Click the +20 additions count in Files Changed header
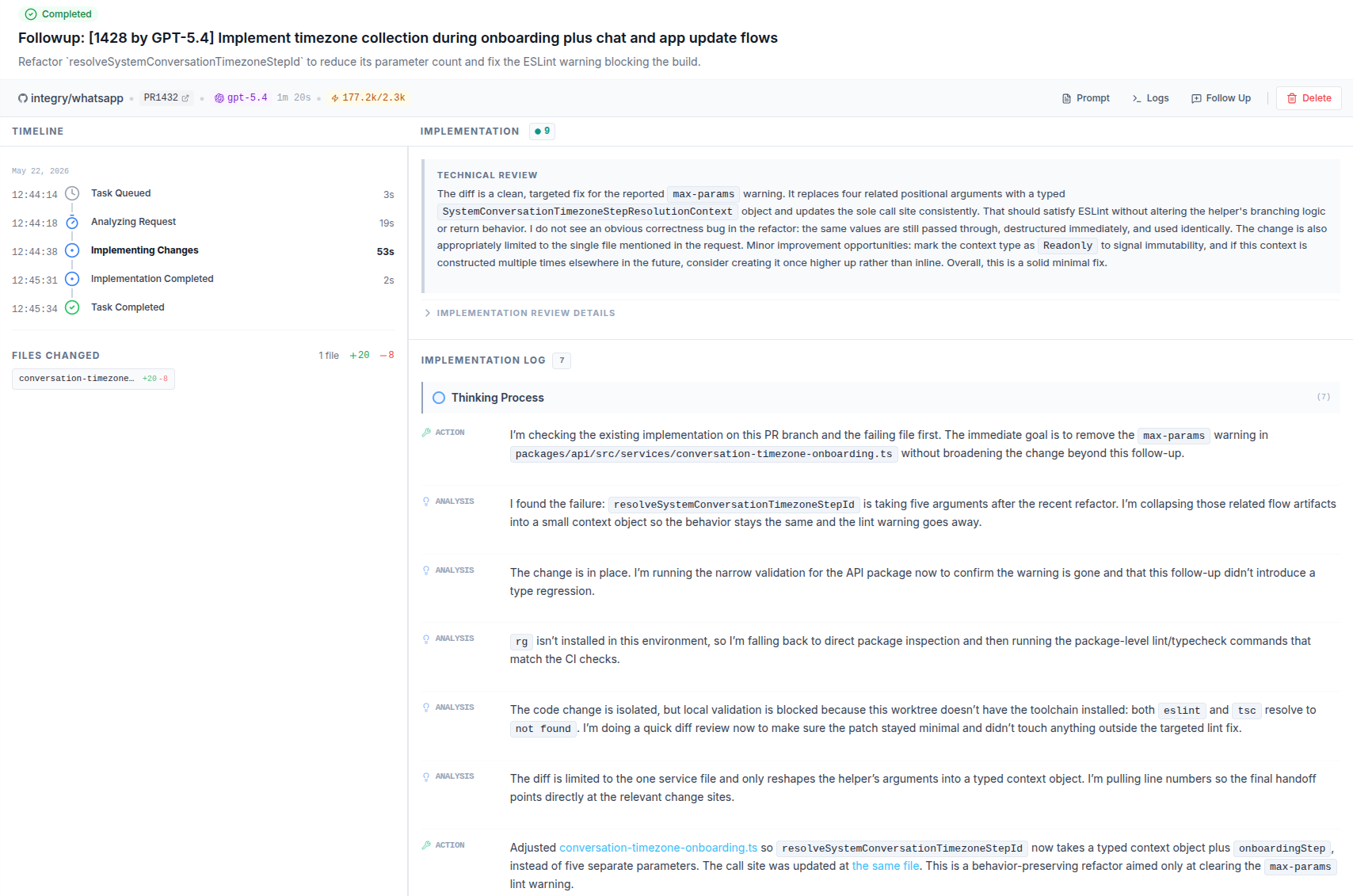1353x896 pixels. pos(360,356)
